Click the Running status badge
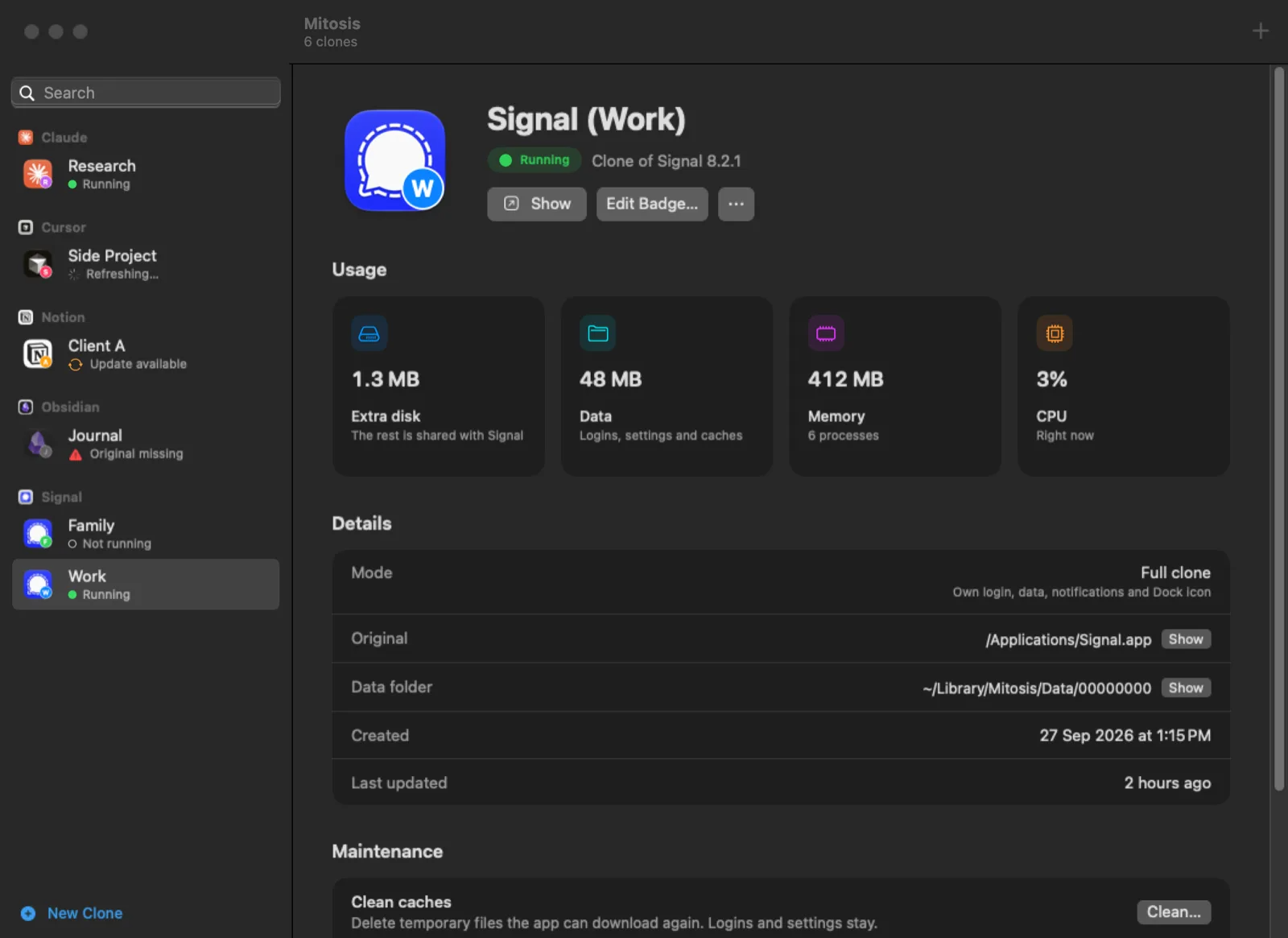The height and width of the screenshot is (938, 1288). coord(535,160)
